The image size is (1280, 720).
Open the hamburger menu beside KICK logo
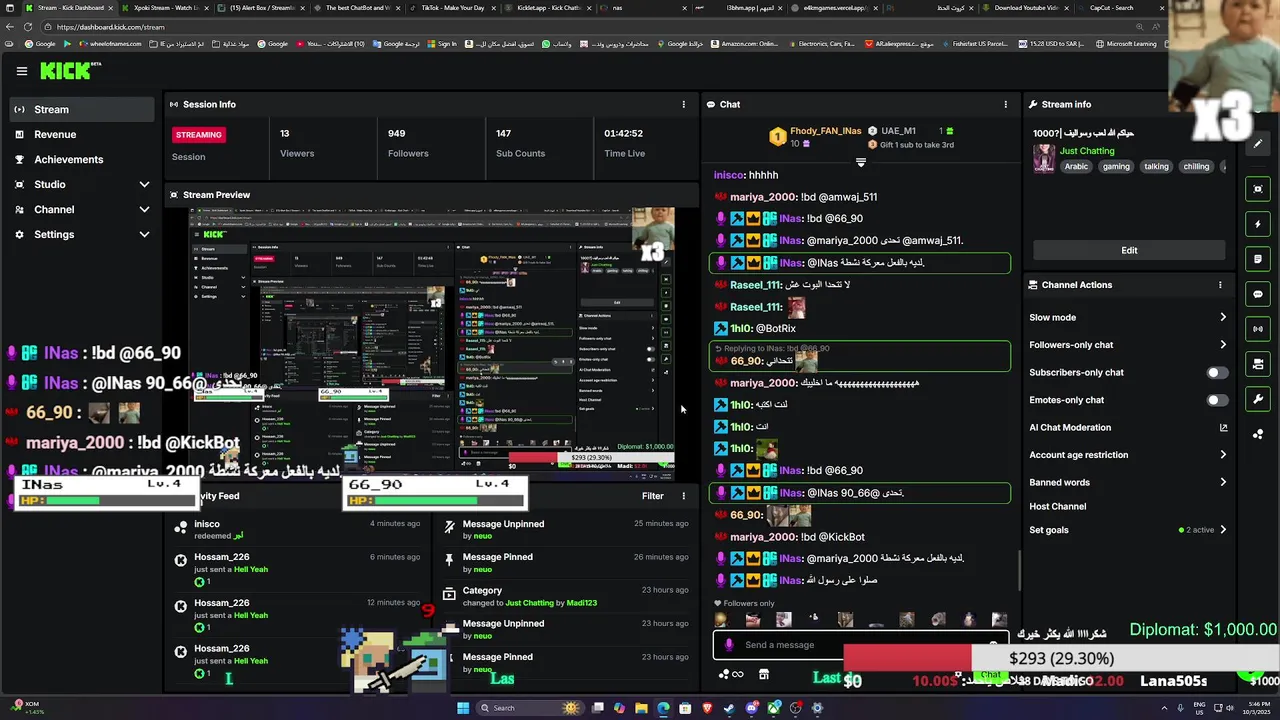[22, 71]
